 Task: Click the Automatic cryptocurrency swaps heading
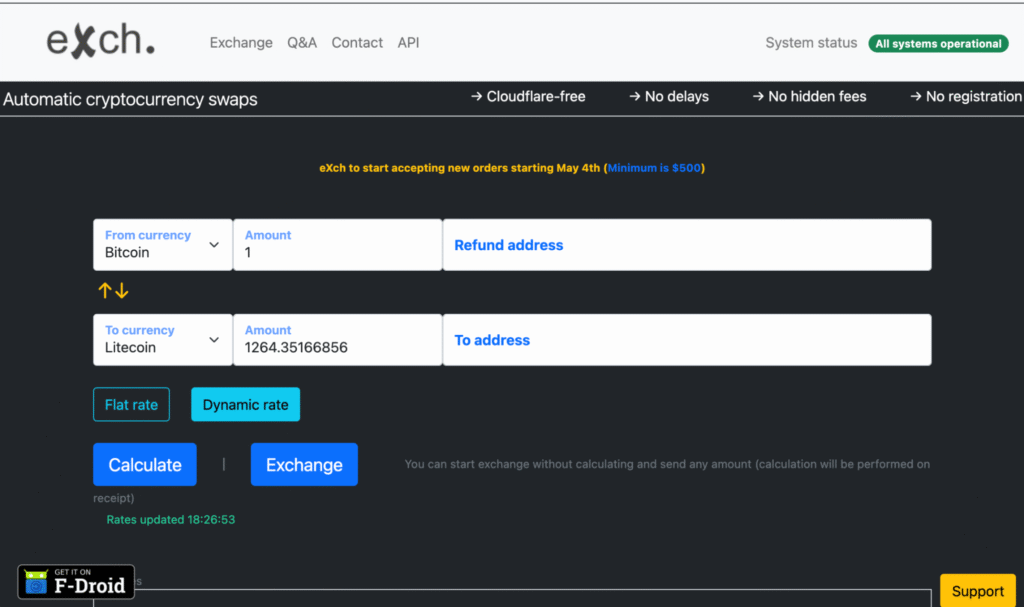click(x=130, y=99)
